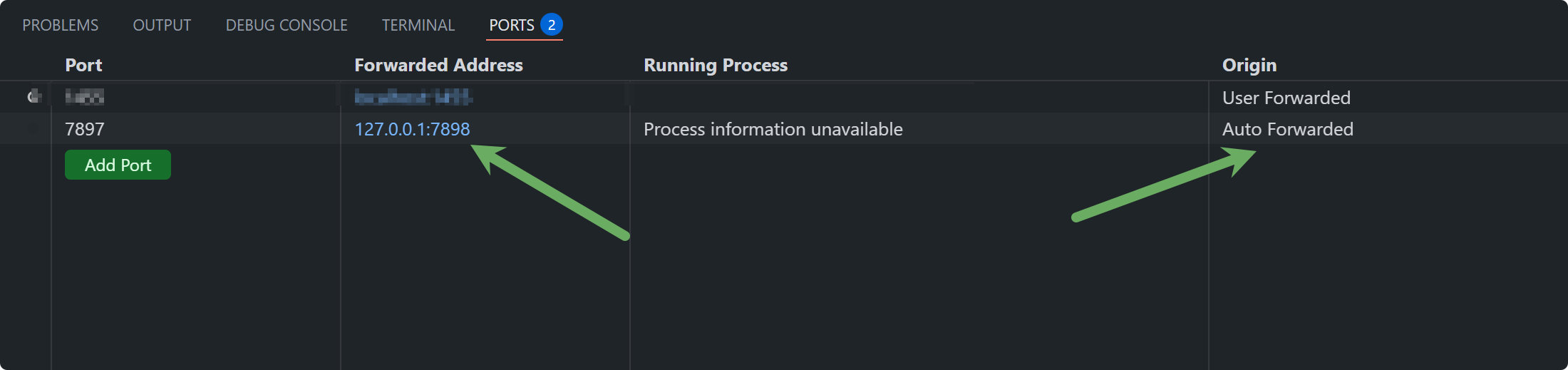Click the port status icon in first row
The height and width of the screenshot is (370, 1568).
point(33,96)
